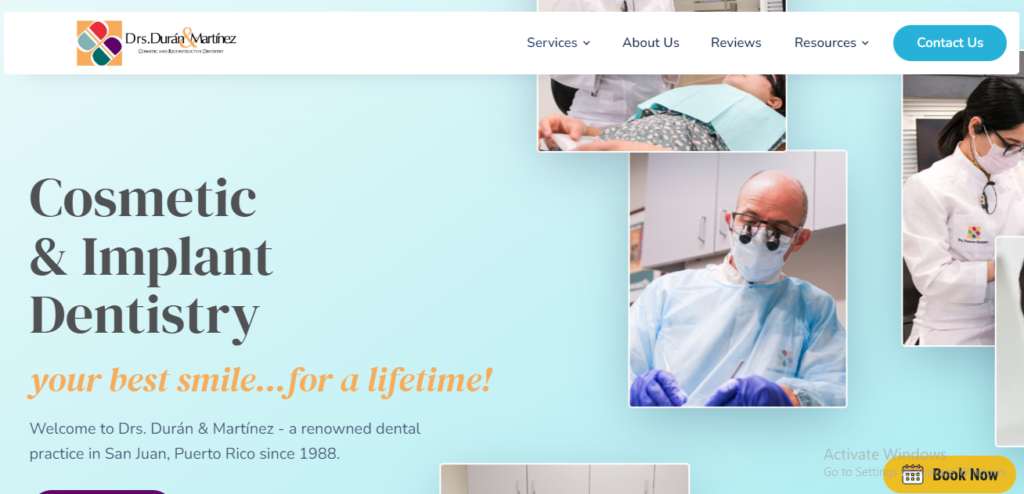Click the calendar icon in Book Now

pos(912,474)
